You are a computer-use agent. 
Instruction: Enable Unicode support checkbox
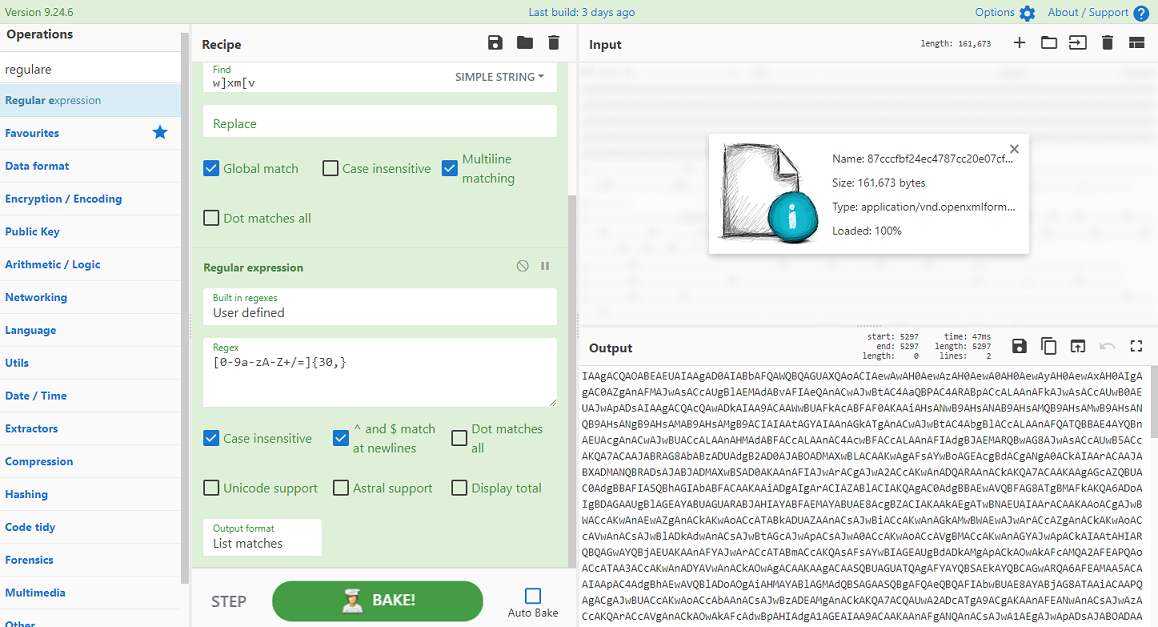[x=211, y=488]
